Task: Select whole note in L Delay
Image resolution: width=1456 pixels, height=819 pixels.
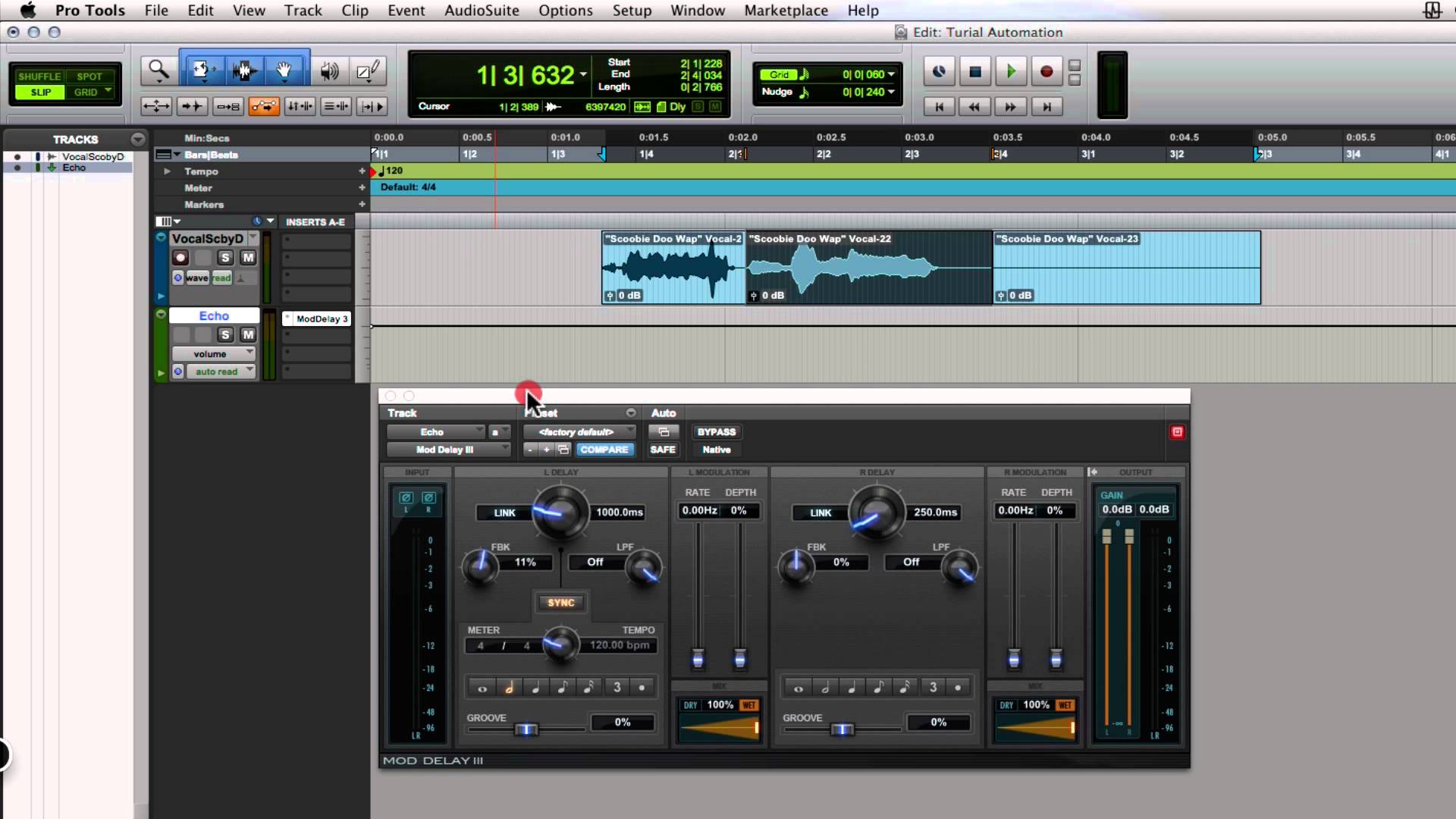Action: [x=482, y=688]
